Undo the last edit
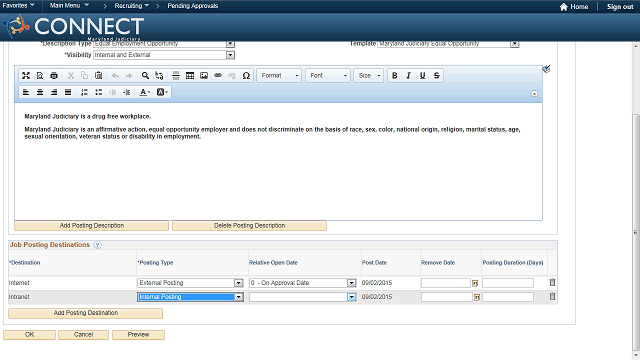This screenshot has width=640, height=360. click(x=115, y=76)
